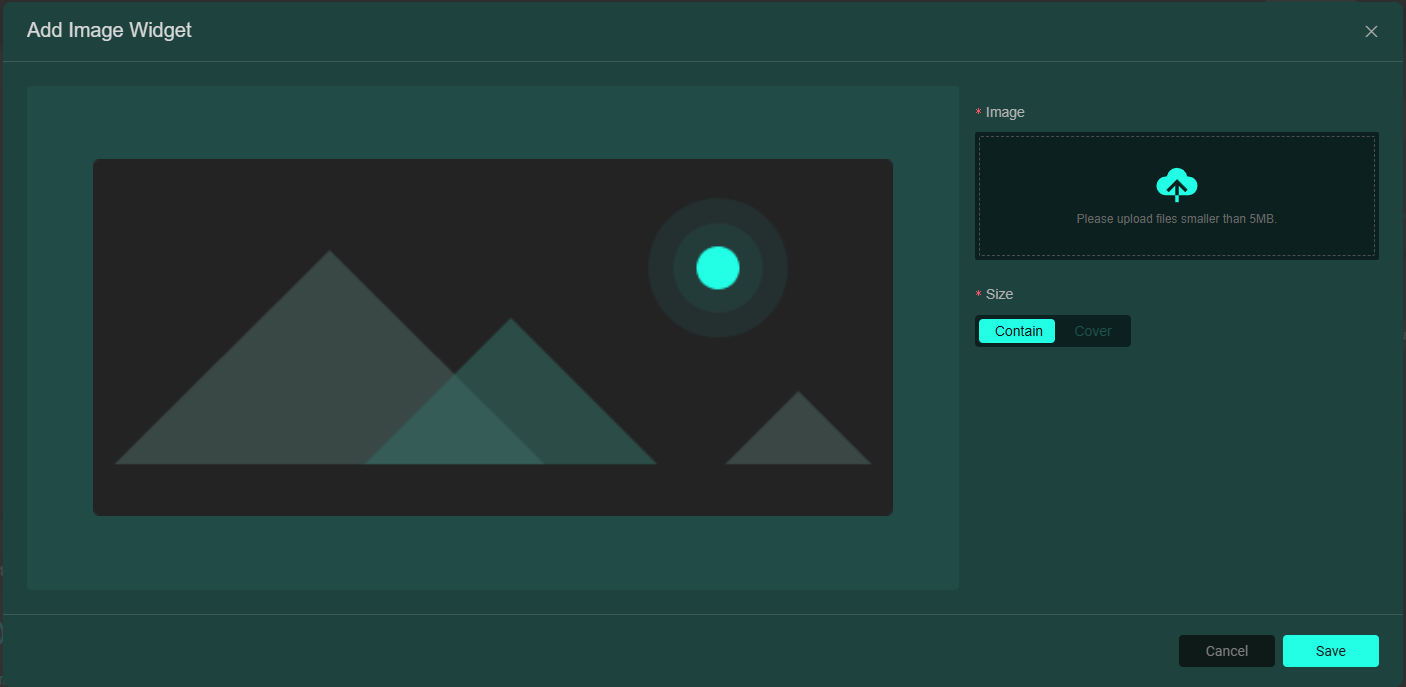
Task: Click the 'Add Image Widget' dialog title
Action: (x=109, y=30)
